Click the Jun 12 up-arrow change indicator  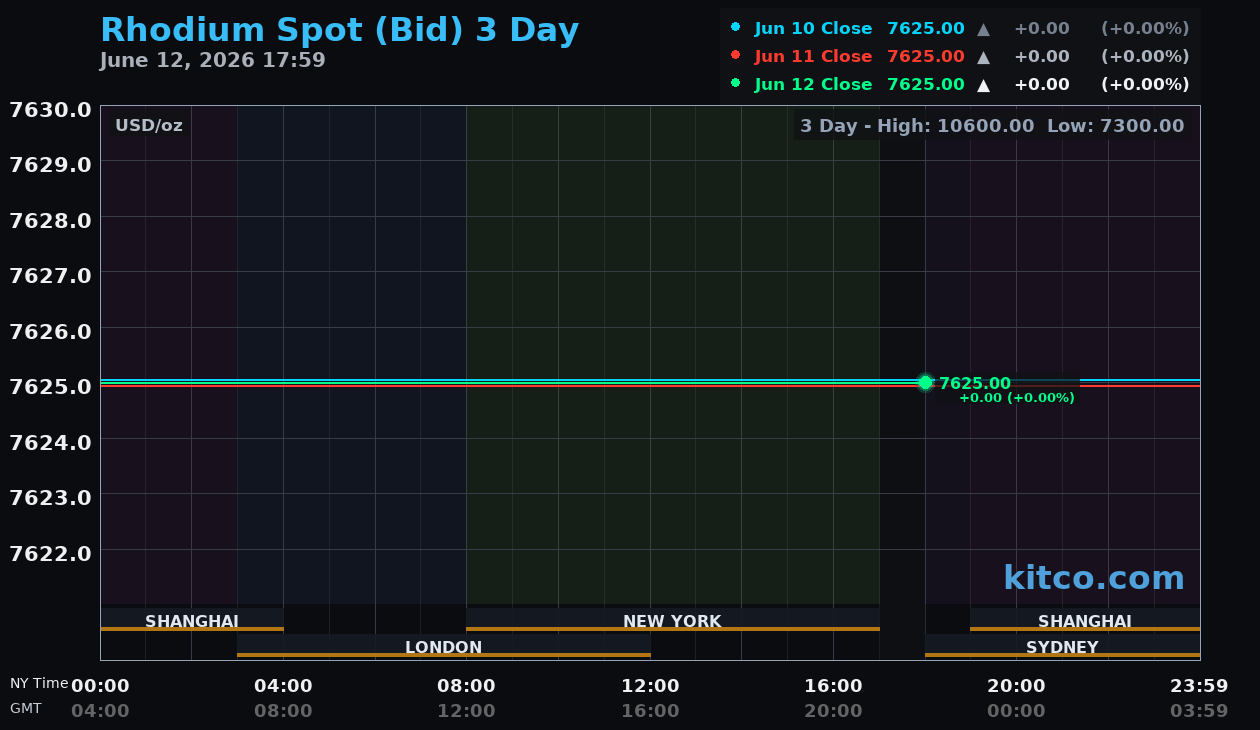click(984, 85)
